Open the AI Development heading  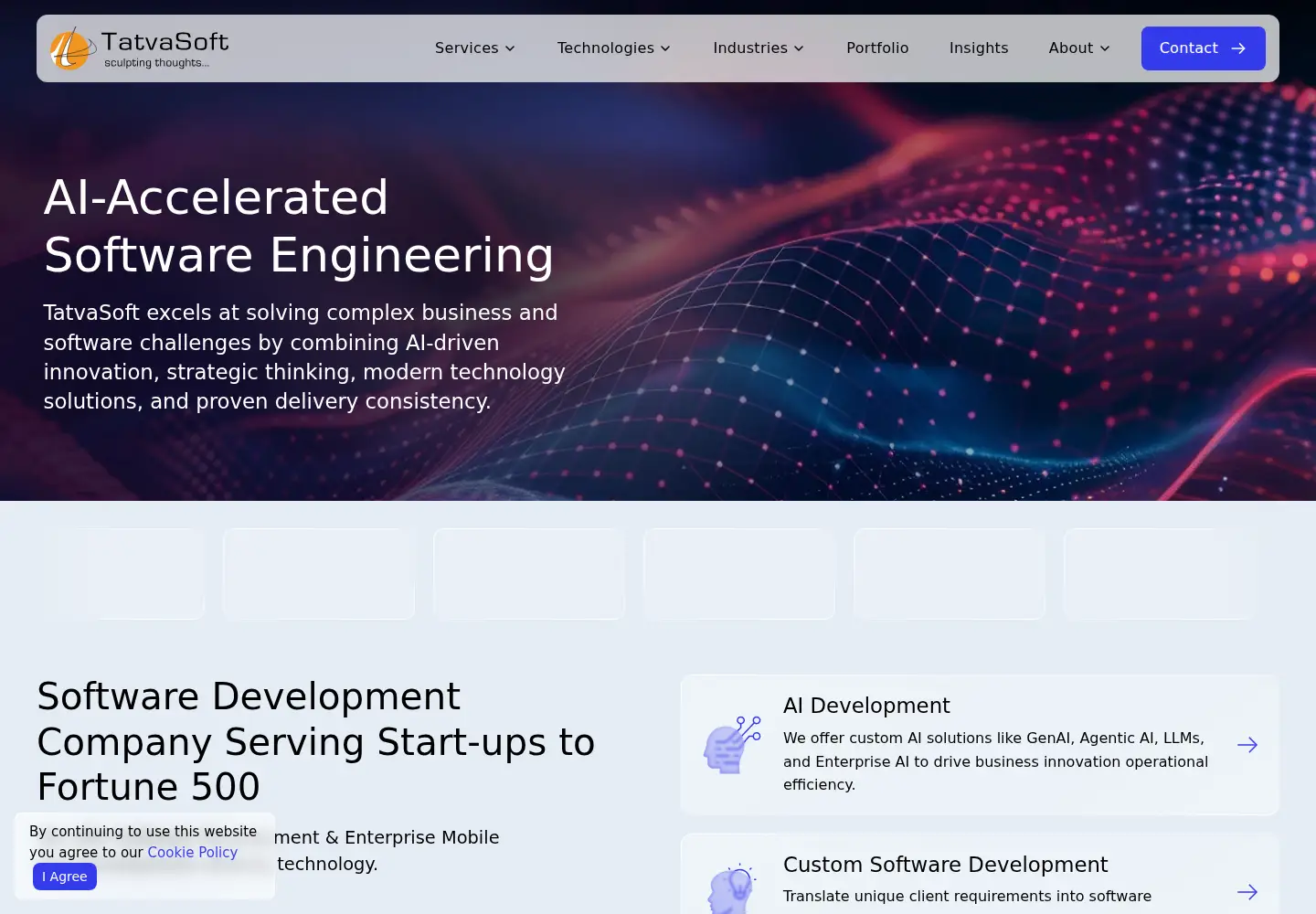click(x=866, y=706)
